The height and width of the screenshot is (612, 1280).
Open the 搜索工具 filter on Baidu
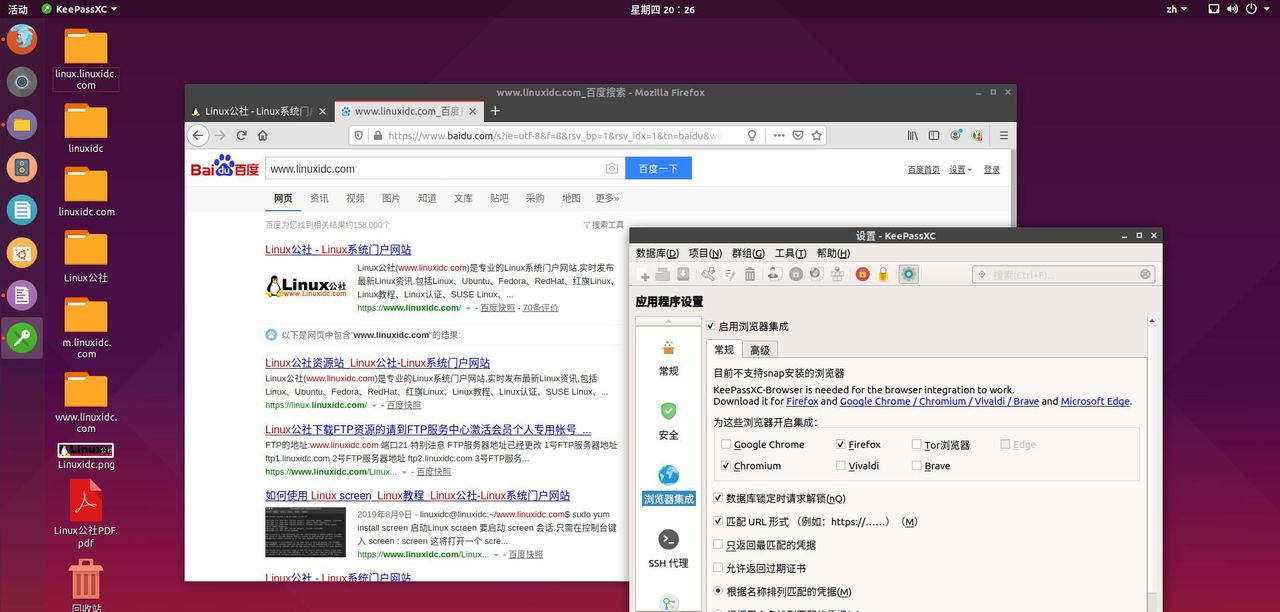click(x=603, y=225)
